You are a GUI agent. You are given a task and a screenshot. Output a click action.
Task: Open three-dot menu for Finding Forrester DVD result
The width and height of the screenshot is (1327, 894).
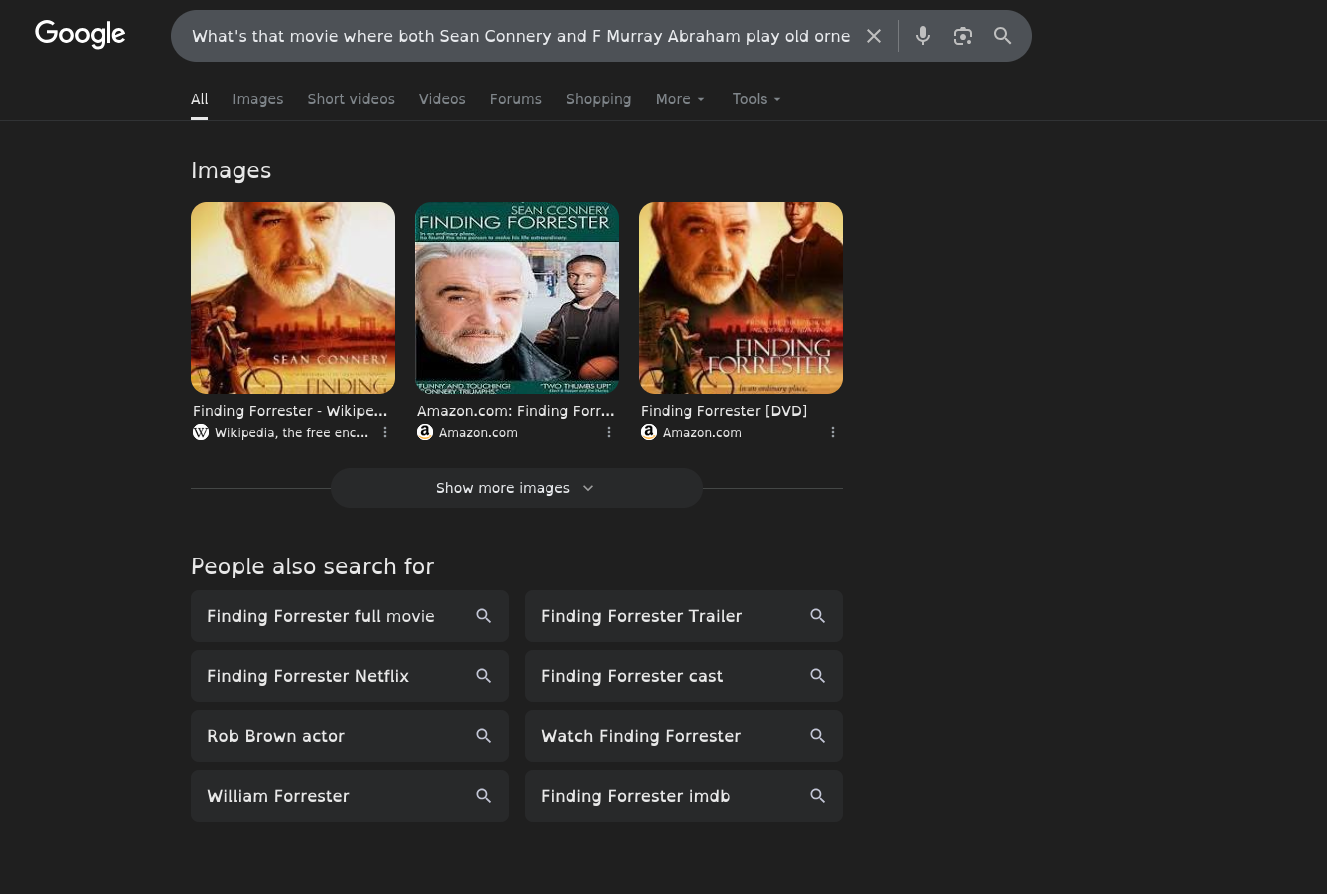click(x=833, y=432)
